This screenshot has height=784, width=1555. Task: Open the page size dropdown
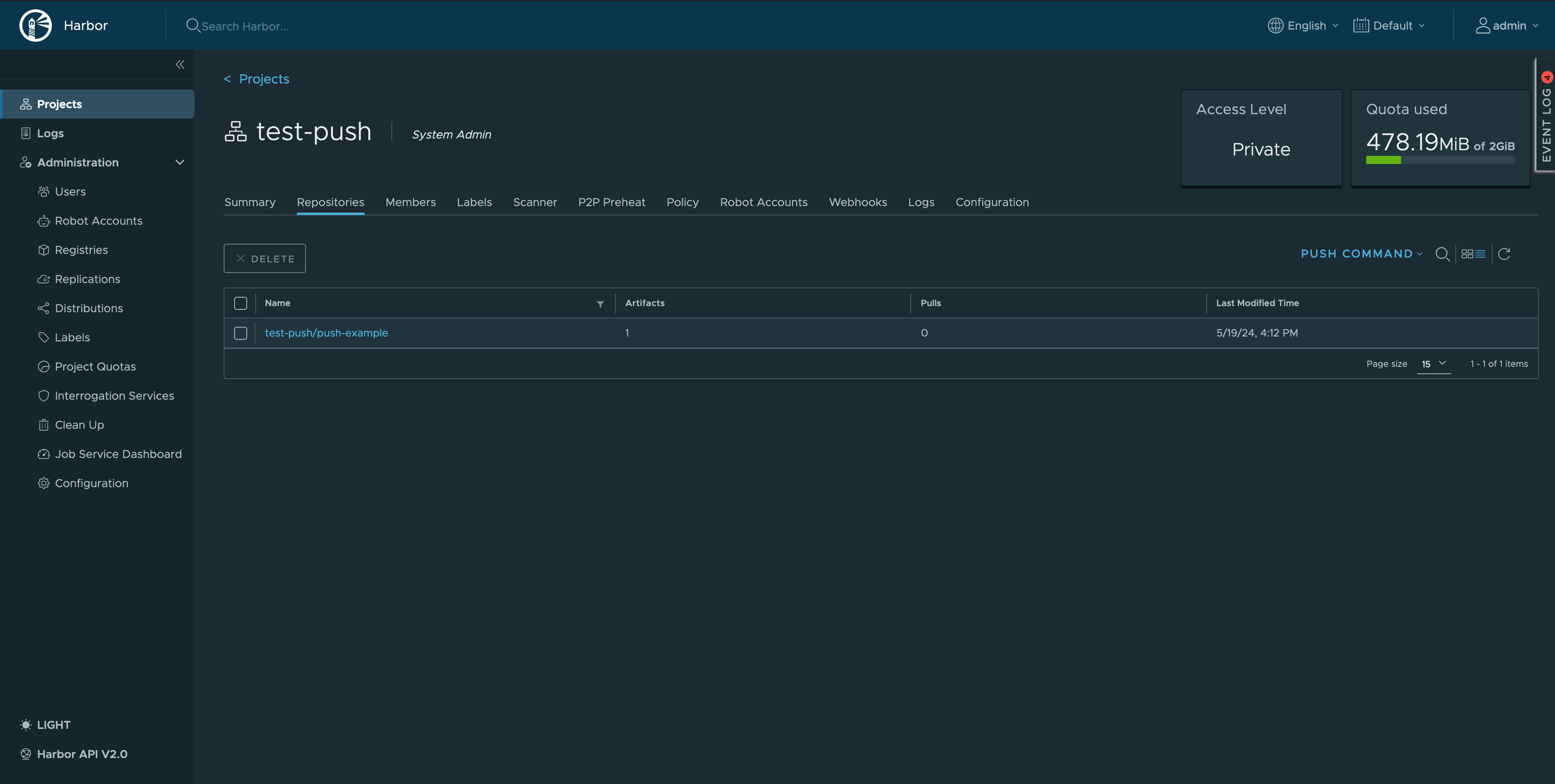[x=1434, y=364]
